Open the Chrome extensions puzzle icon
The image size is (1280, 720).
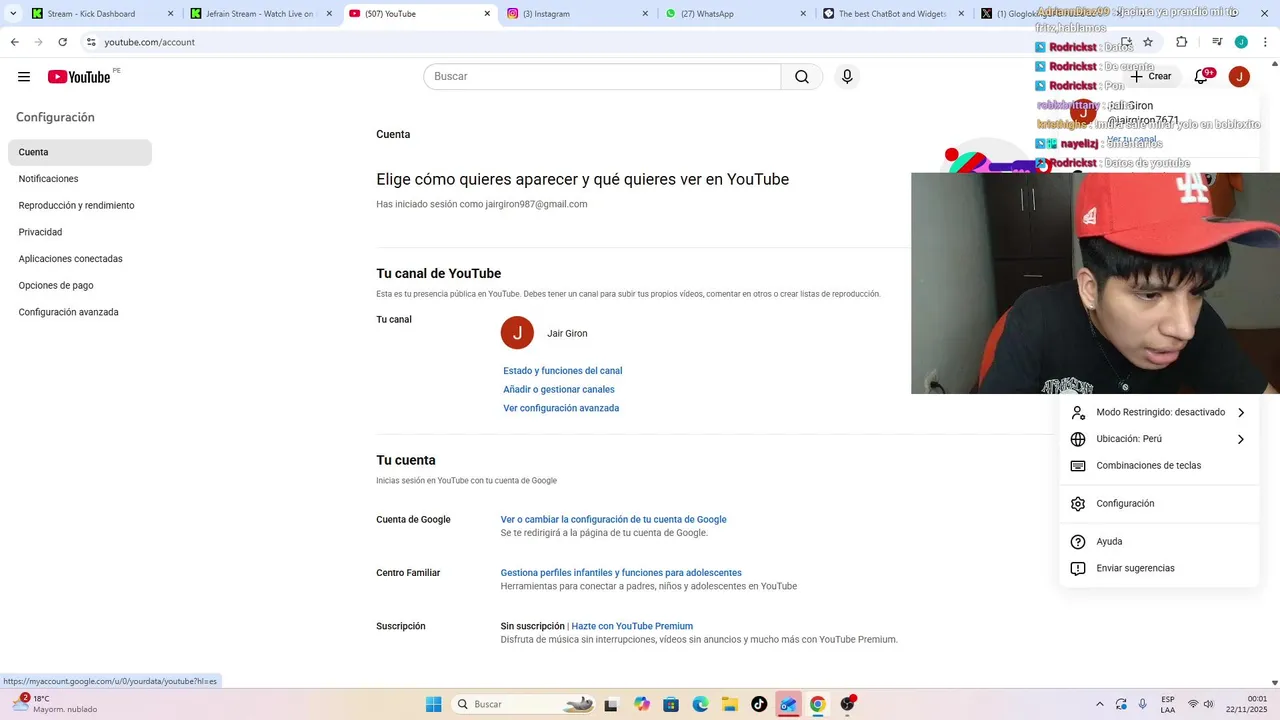(1181, 42)
